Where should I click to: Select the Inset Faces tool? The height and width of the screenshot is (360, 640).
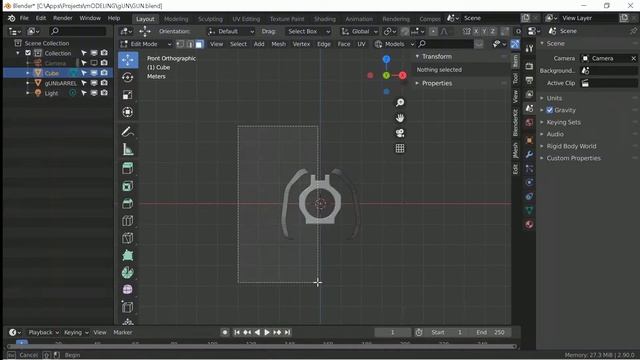pos(128,186)
